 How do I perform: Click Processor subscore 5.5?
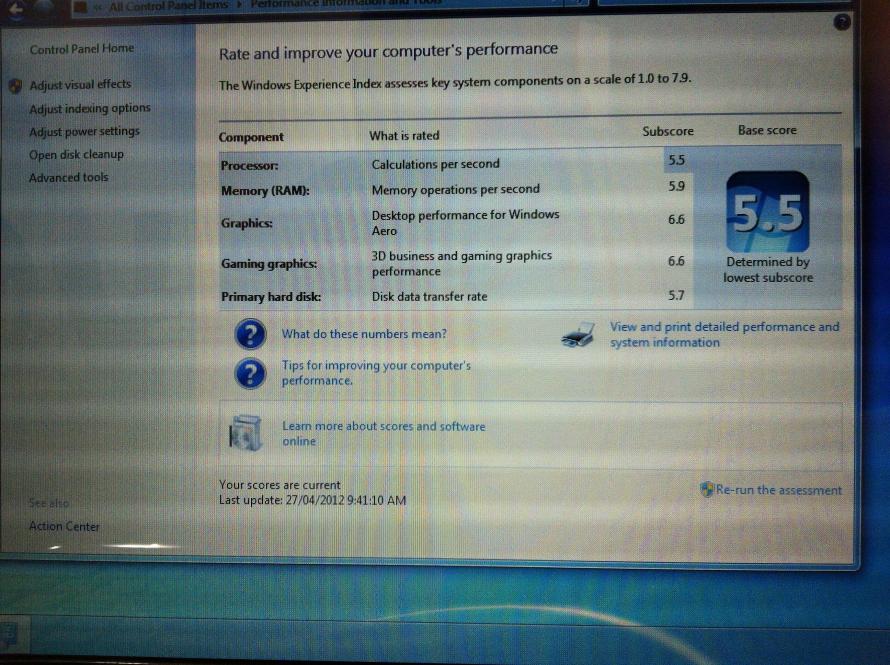pyautogui.click(x=677, y=160)
